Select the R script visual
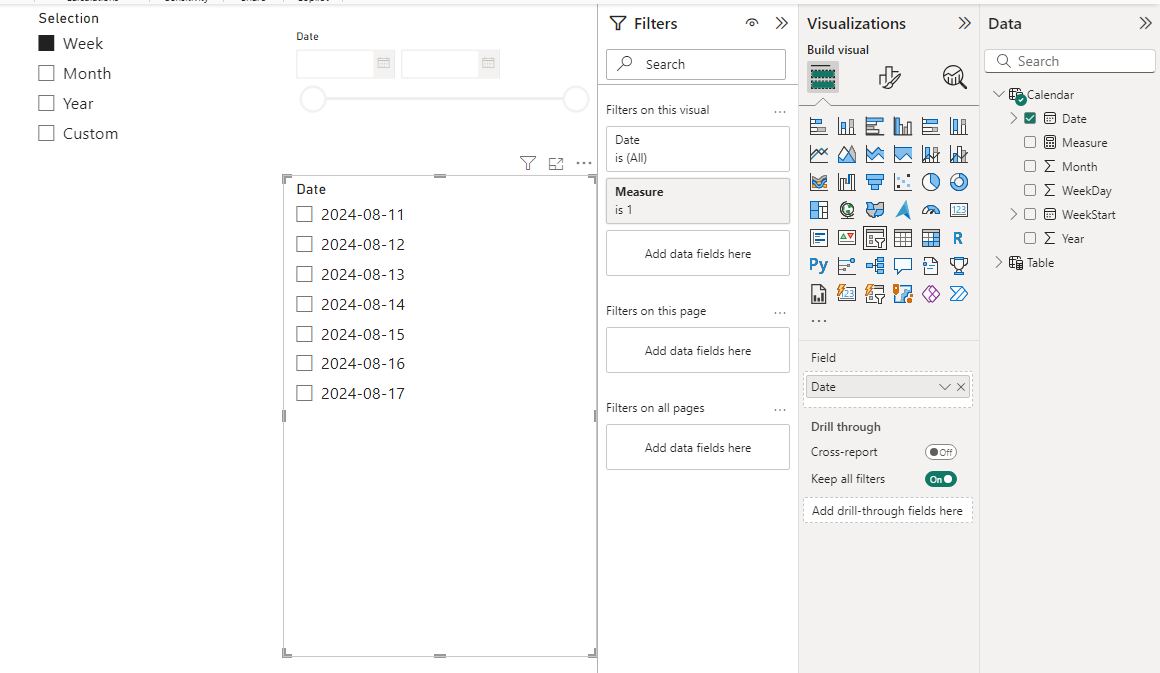This screenshot has width=1160, height=673. tap(959, 238)
